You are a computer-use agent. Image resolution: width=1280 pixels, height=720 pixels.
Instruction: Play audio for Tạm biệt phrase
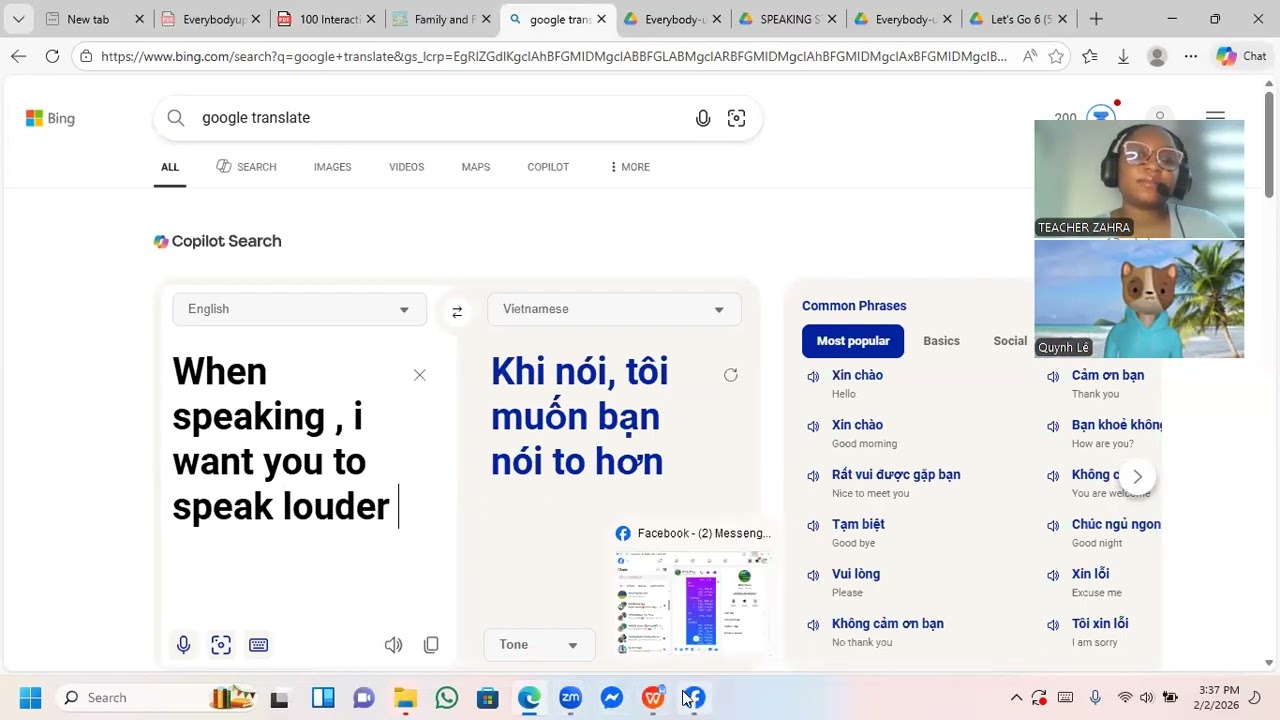click(813, 525)
